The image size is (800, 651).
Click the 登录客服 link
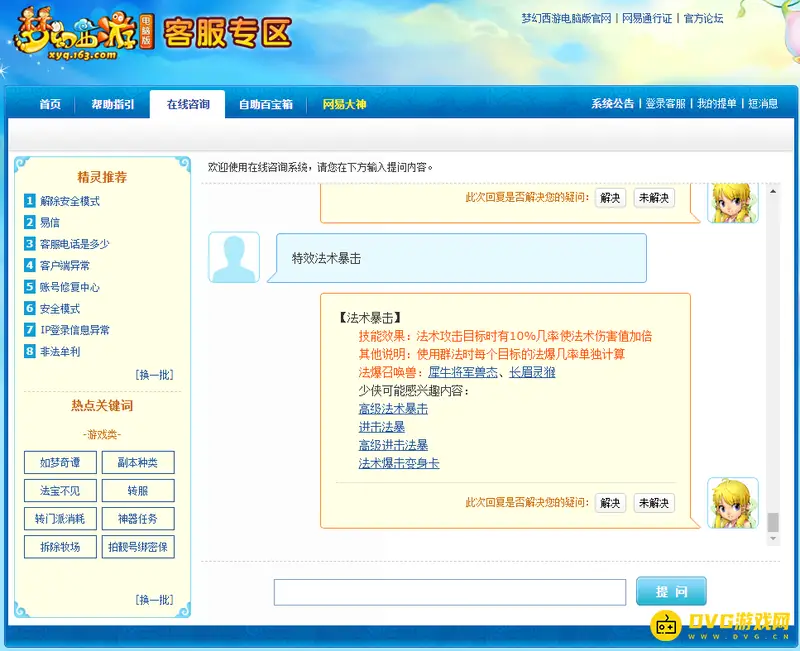pos(665,104)
